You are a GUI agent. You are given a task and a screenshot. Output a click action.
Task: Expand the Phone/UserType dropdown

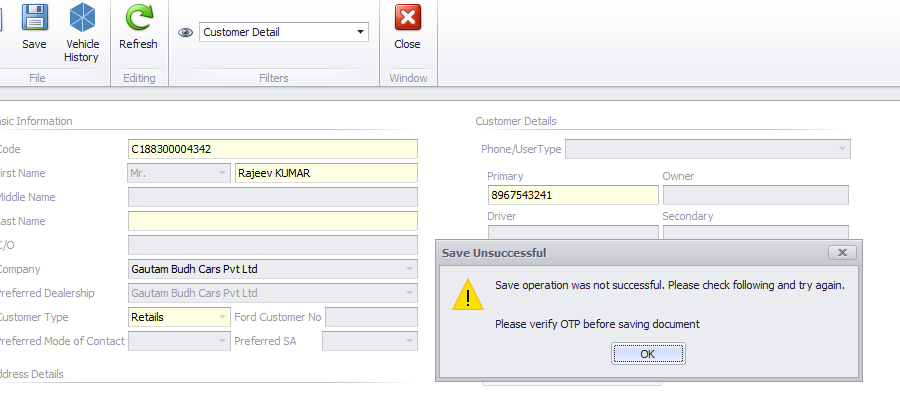point(842,149)
